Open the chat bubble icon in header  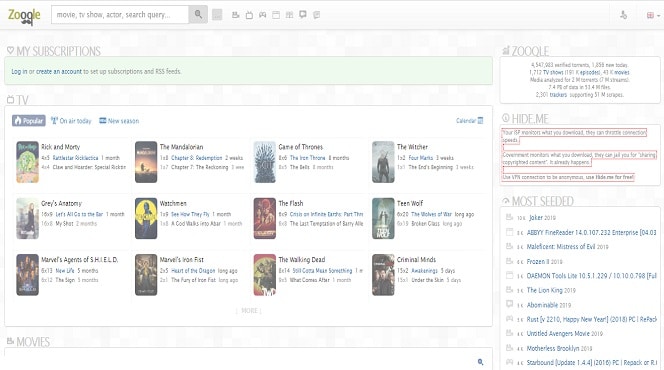tap(303, 15)
